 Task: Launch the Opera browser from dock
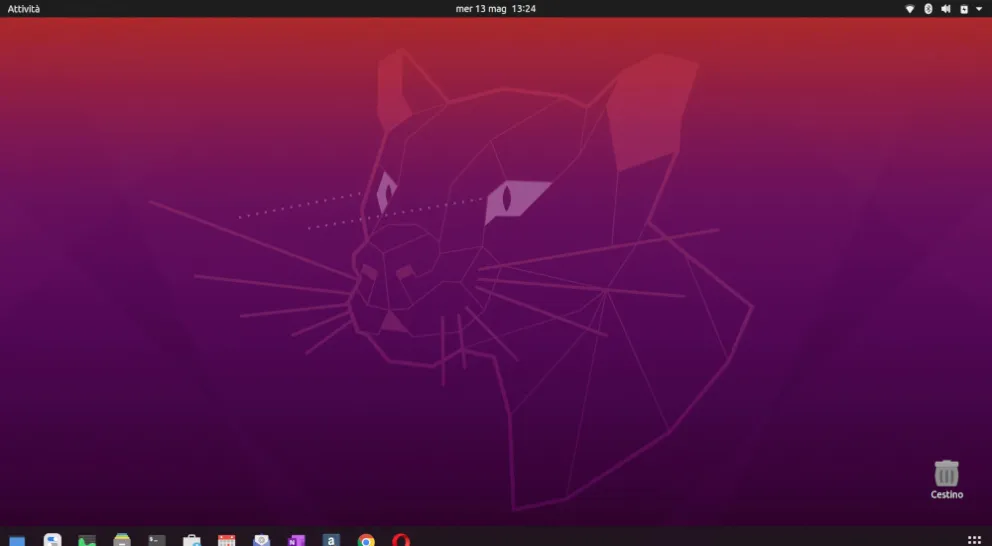pos(400,540)
